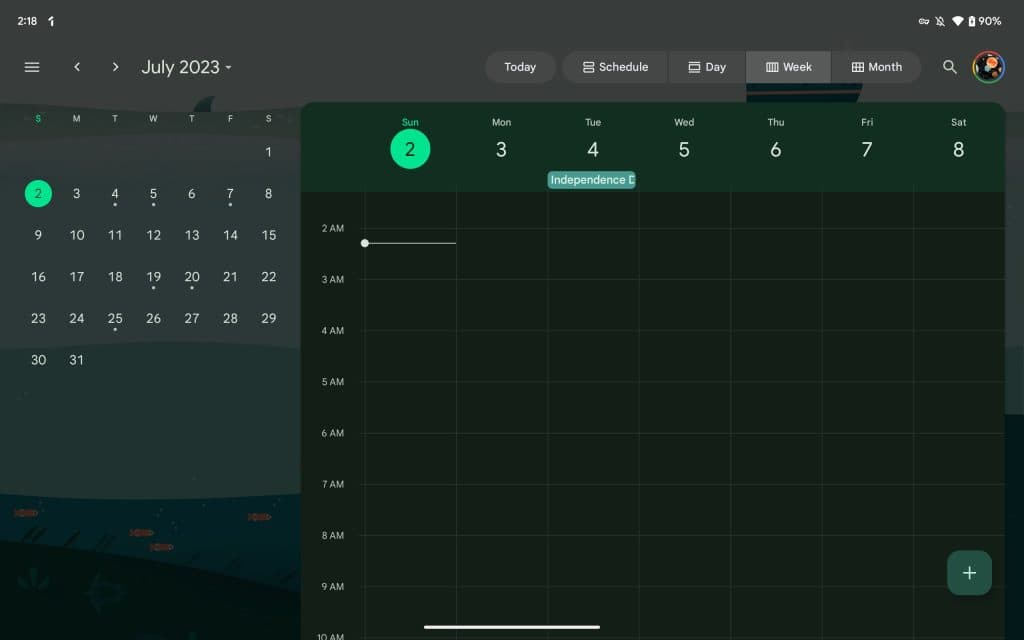Switch to the Month tab view
Viewport: 1024px width, 640px height.
click(876, 67)
